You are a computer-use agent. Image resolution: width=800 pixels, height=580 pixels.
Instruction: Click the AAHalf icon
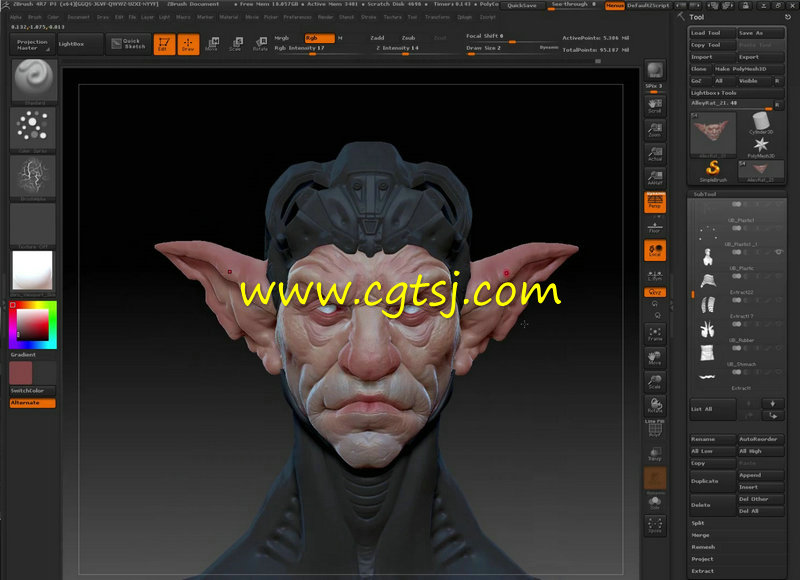coord(655,178)
